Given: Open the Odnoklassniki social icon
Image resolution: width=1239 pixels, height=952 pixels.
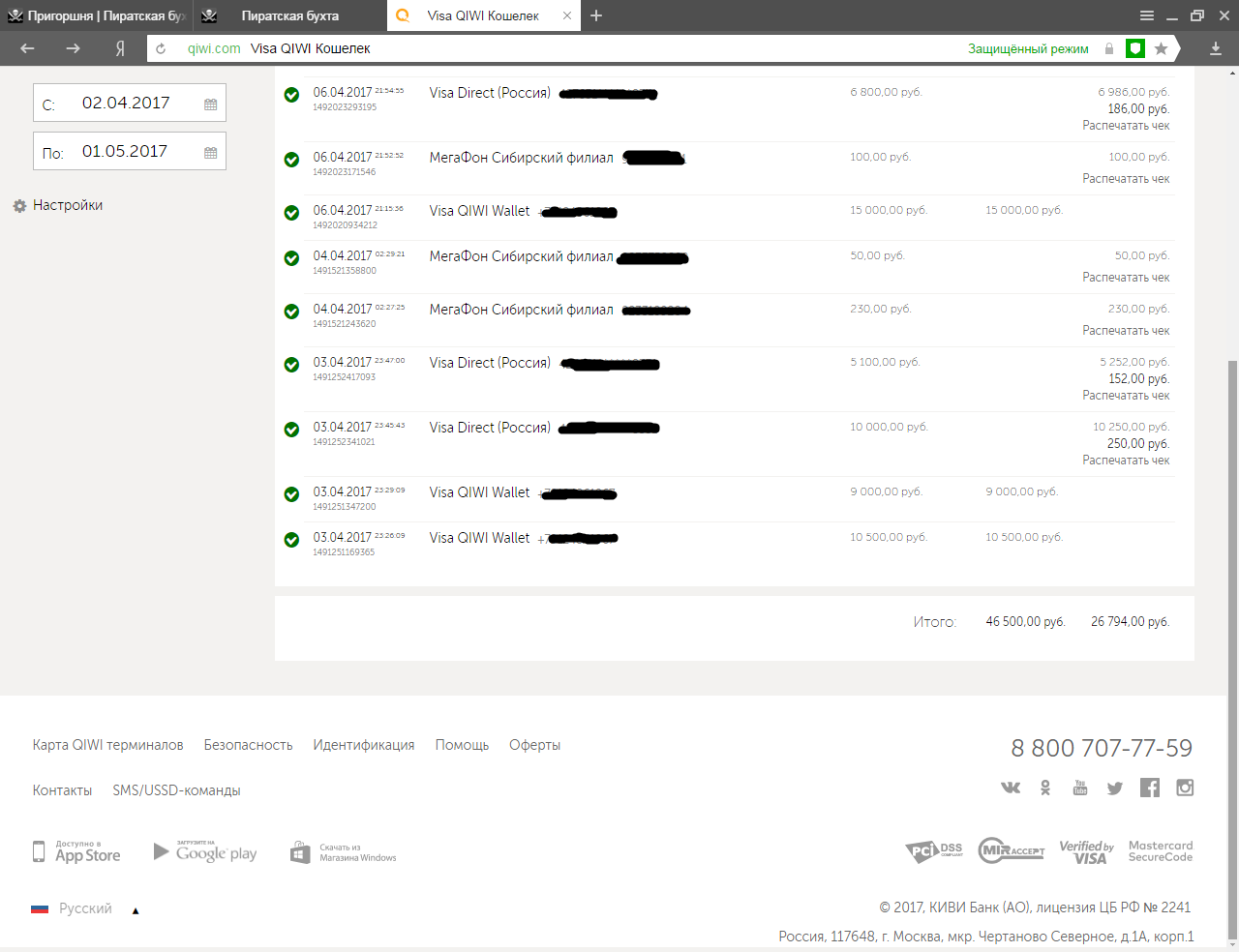Looking at the screenshot, I should 1045,788.
